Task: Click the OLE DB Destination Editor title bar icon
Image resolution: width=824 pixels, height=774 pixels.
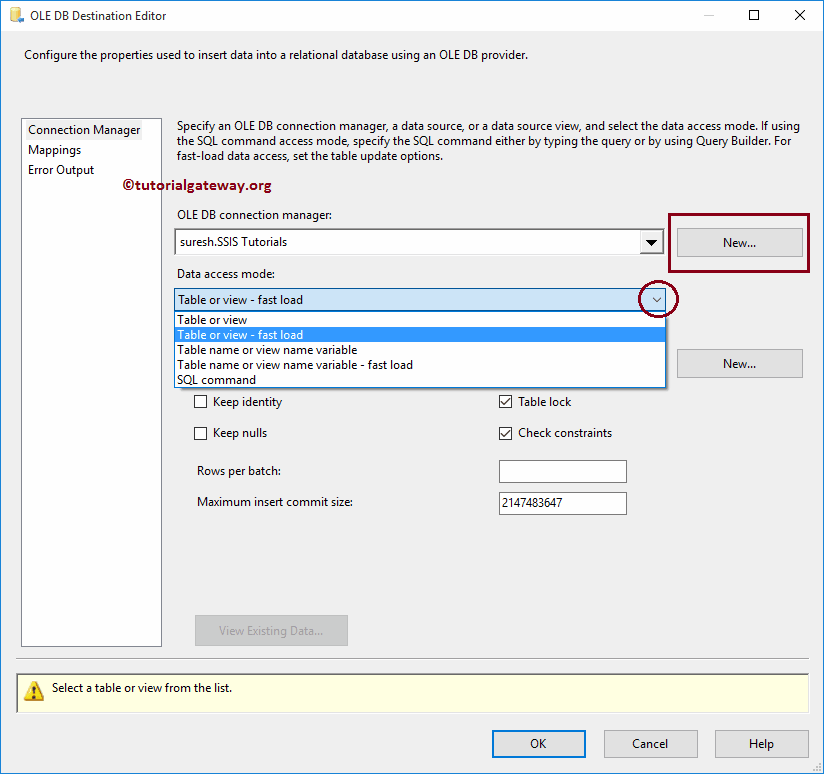Action: [x=16, y=15]
